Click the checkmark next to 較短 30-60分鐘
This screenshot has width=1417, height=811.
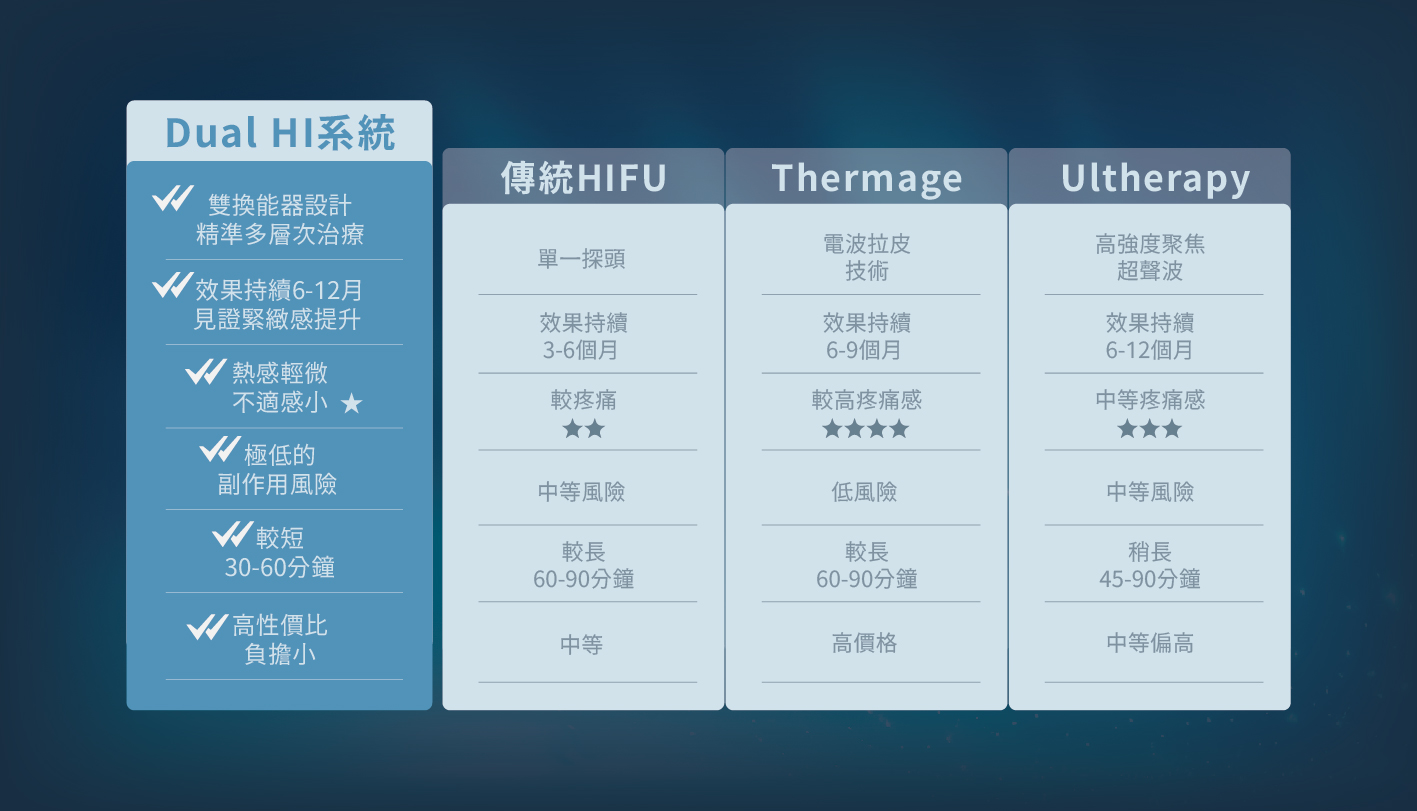click(232, 533)
